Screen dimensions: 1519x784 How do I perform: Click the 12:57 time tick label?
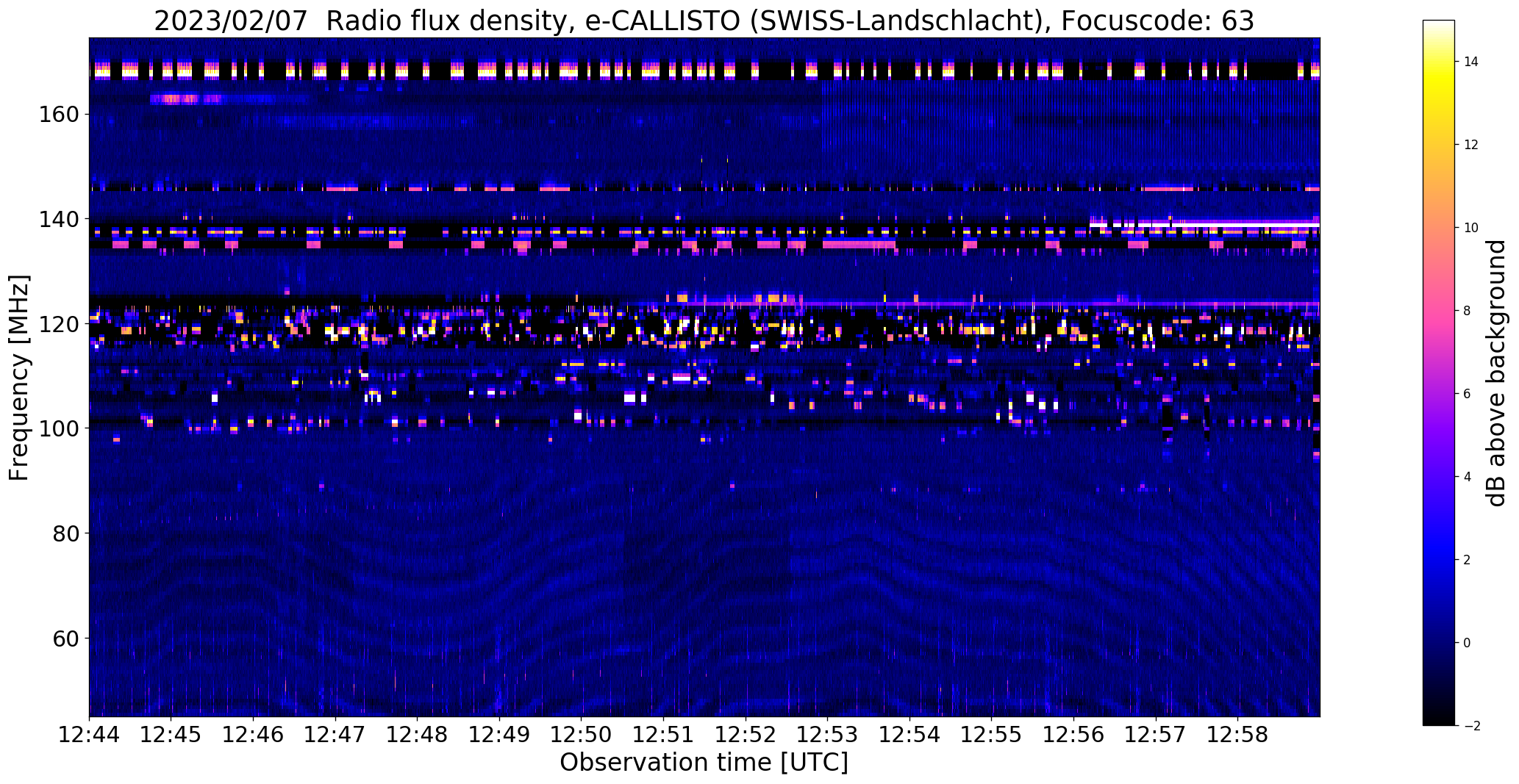[1155, 735]
